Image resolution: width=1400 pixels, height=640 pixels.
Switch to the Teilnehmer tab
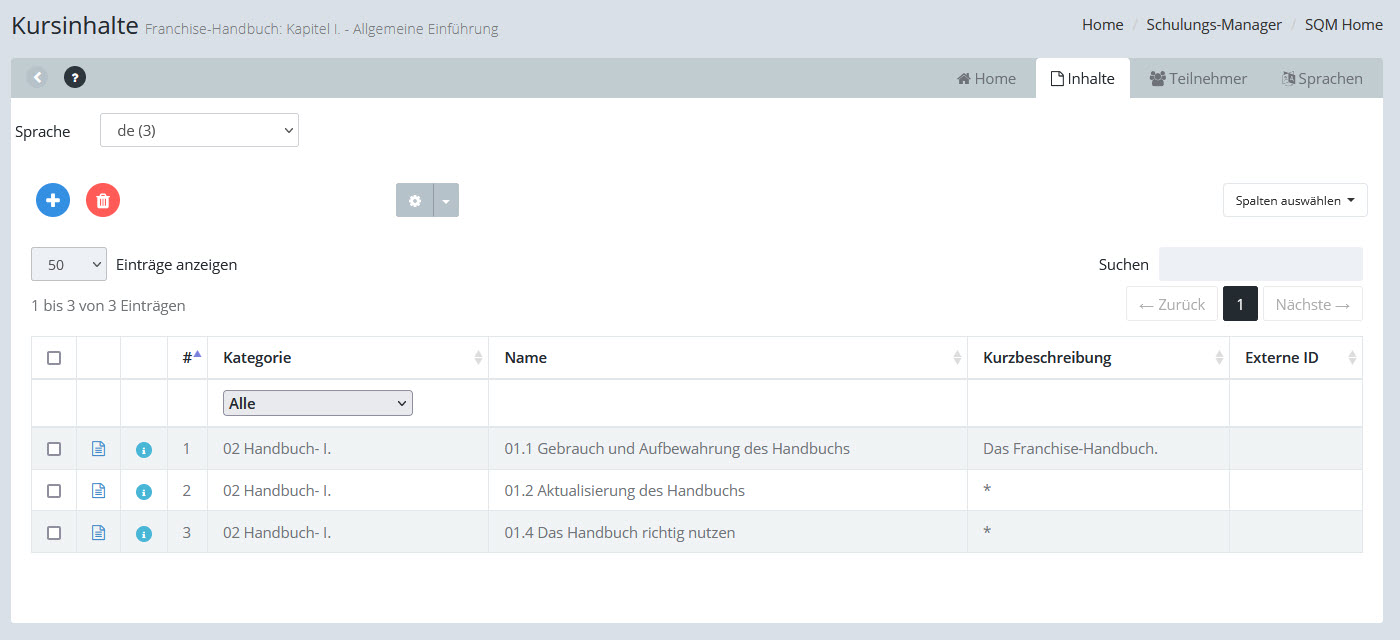coord(1198,78)
